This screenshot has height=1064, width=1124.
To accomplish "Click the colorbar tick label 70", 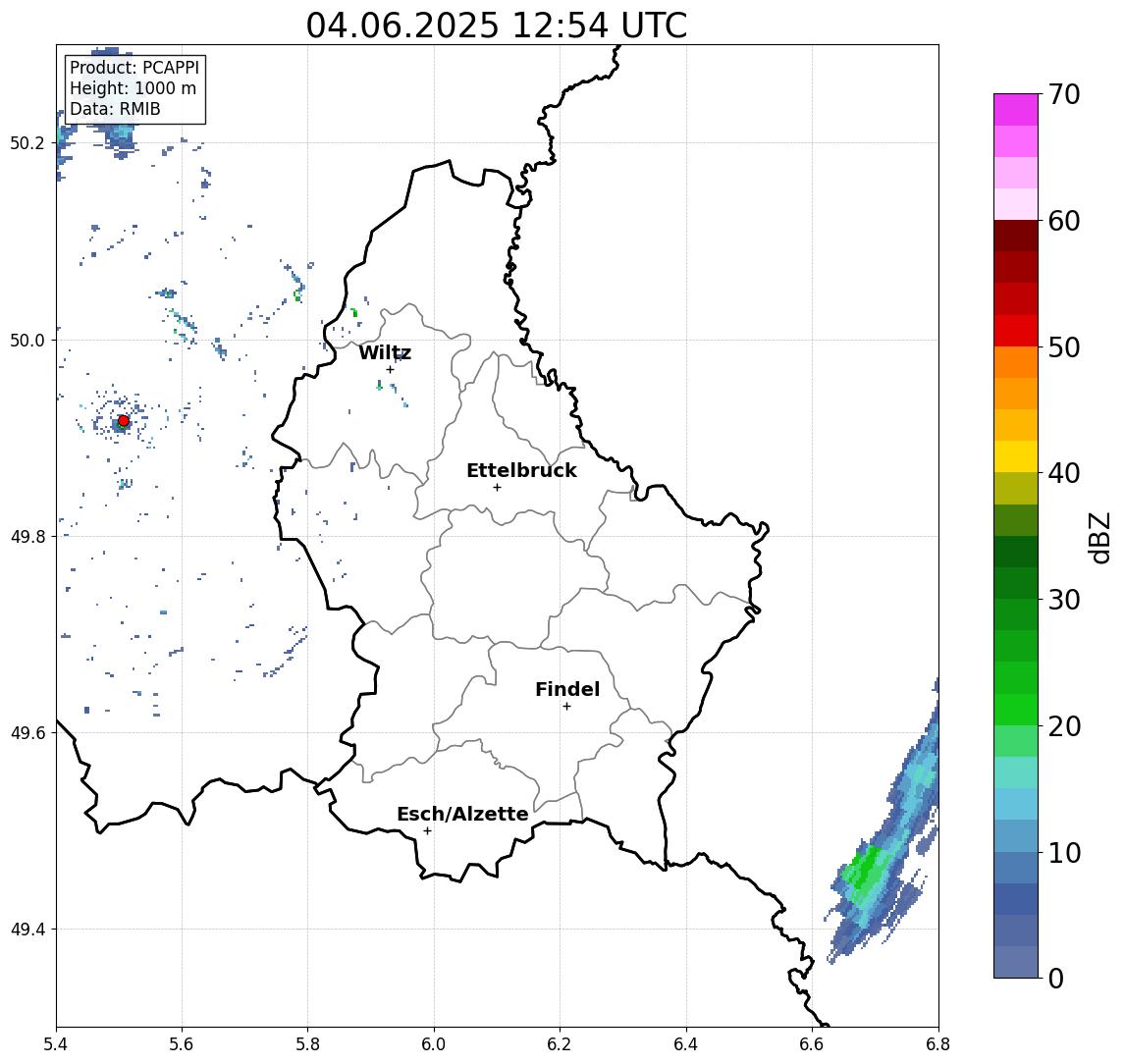I will coord(1064,94).
